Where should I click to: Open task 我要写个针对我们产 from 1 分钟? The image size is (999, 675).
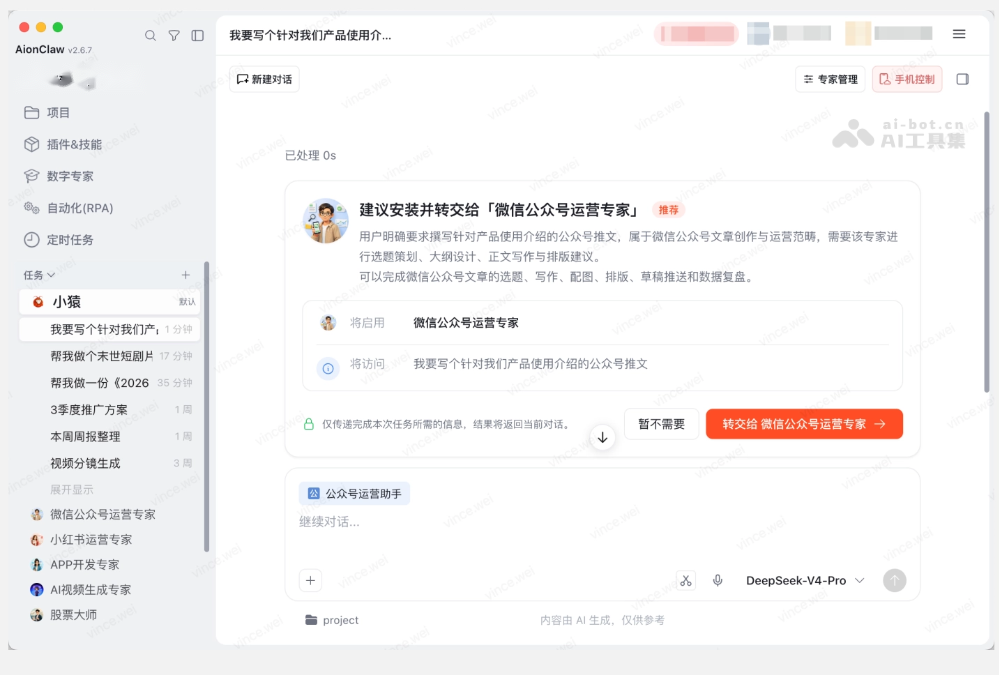click(110, 330)
